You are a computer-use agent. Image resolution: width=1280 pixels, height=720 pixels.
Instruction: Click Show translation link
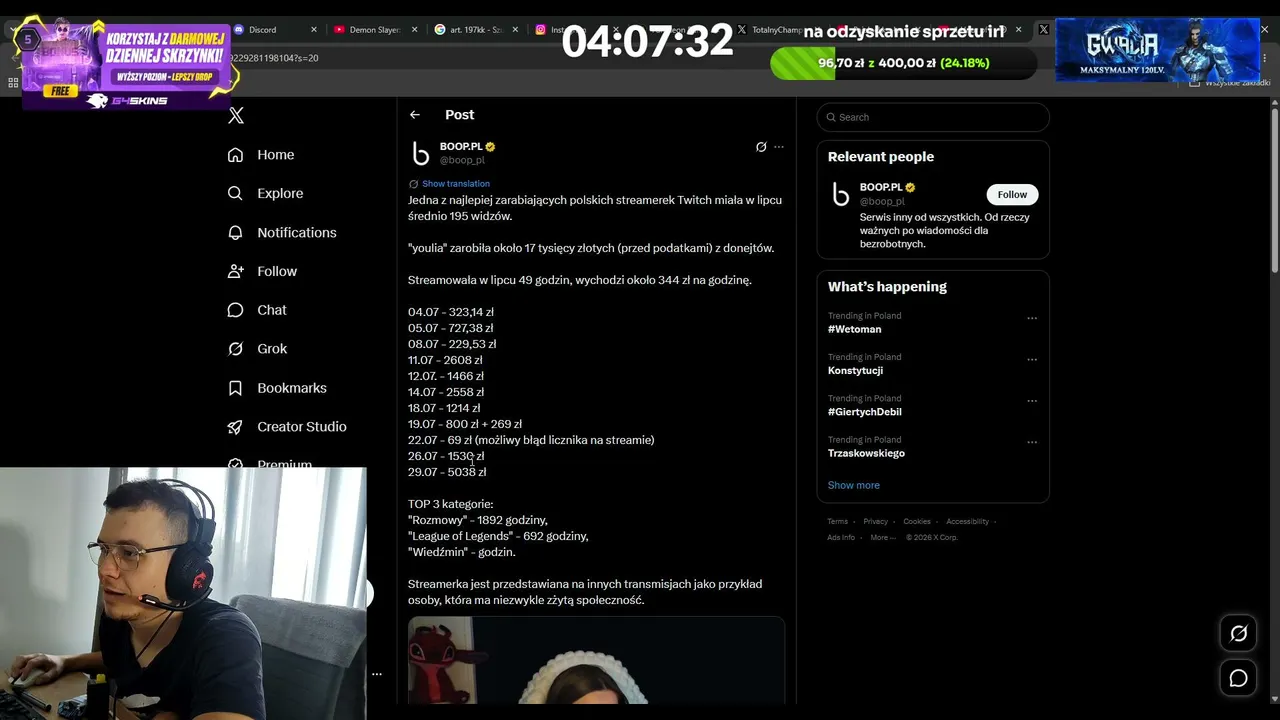[x=456, y=184]
